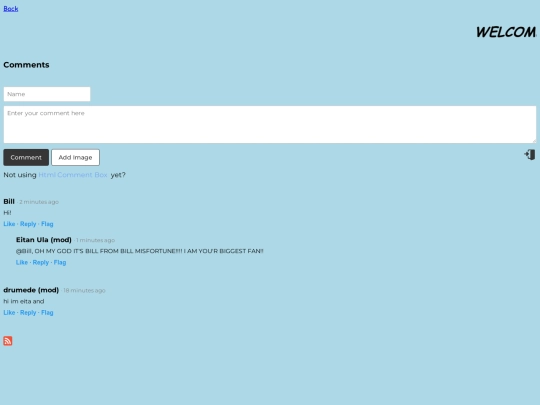The image size is (540, 405).
Task: Reply to drumede's comment
Action: tap(28, 313)
